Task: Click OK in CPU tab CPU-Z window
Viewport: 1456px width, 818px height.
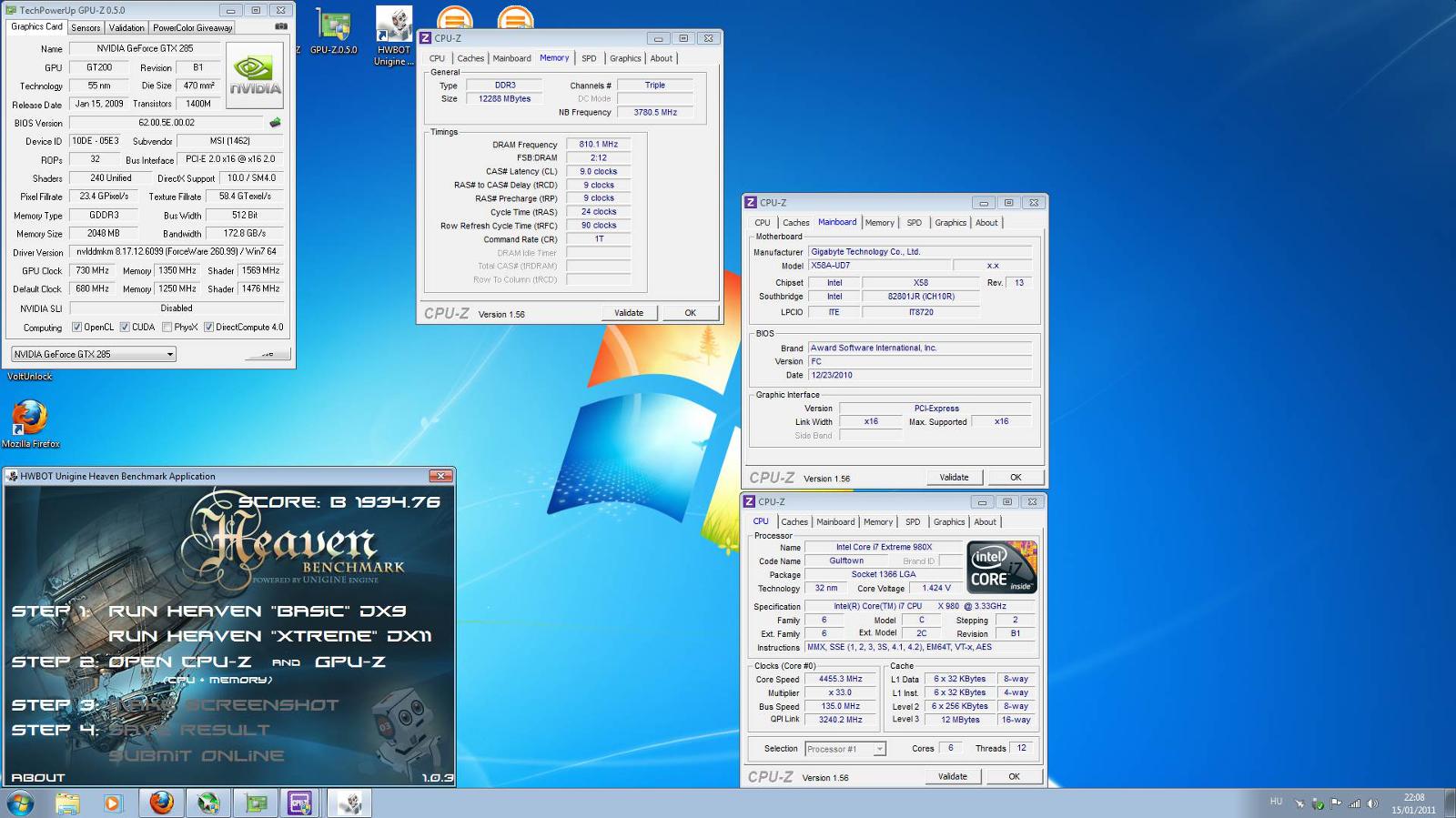Action: click(x=1014, y=777)
